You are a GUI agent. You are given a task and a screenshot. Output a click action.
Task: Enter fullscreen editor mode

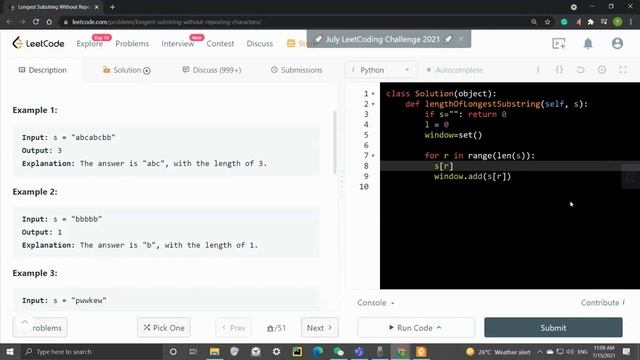click(x=623, y=70)
